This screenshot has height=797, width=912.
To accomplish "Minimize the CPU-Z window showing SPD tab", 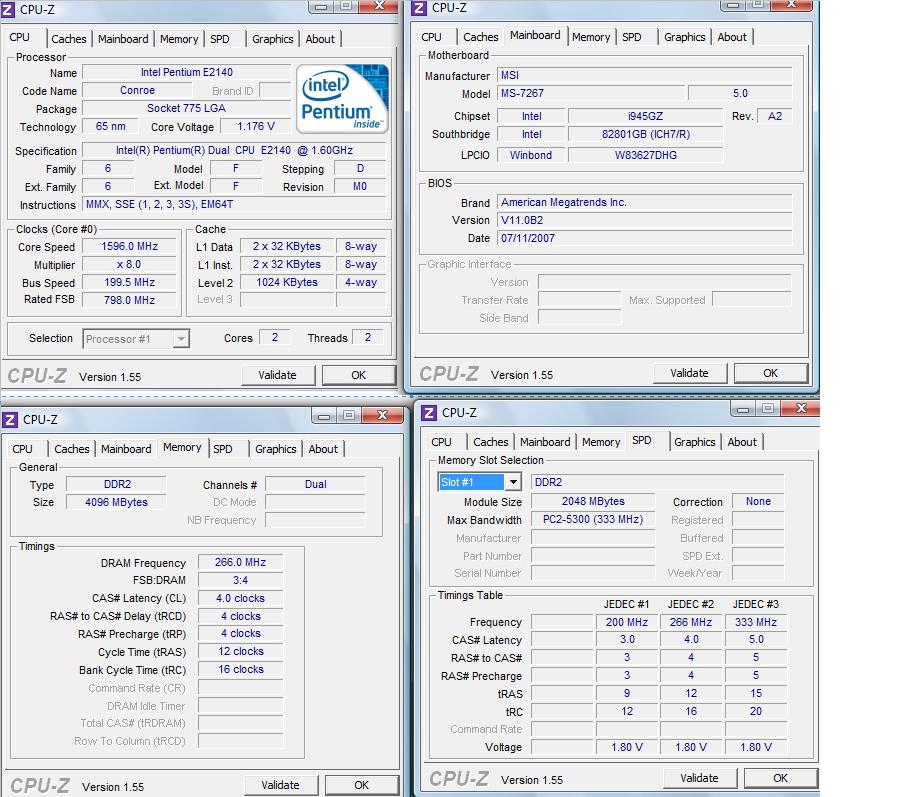I will 741,409.
